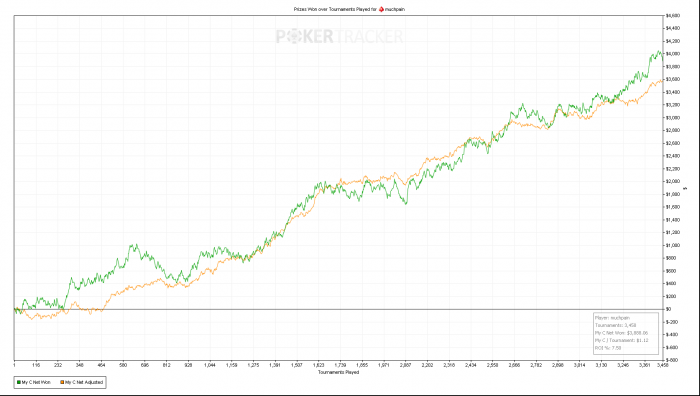The height and width of the screenshot is (396, 700).
Task: Click the $600 y-axis label
Action: (671, 271)
